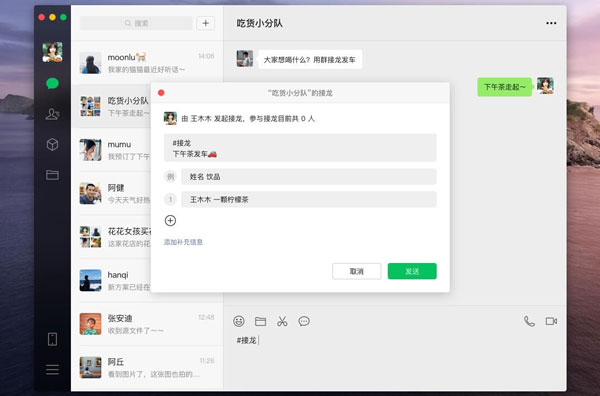This screenshot has height=396, width=600.
Task: Click initiator avatar in the 接龙 dialog
Action: (x=170, y=118)
